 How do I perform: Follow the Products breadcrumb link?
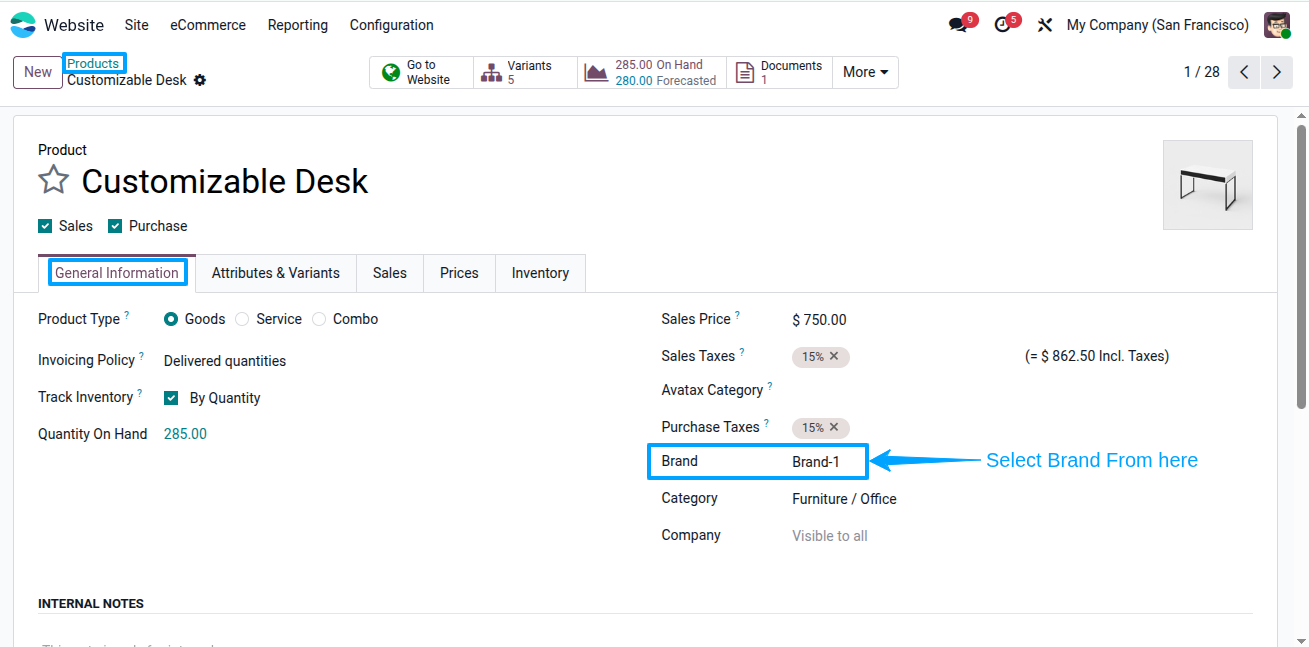click(x=93, y=63)
